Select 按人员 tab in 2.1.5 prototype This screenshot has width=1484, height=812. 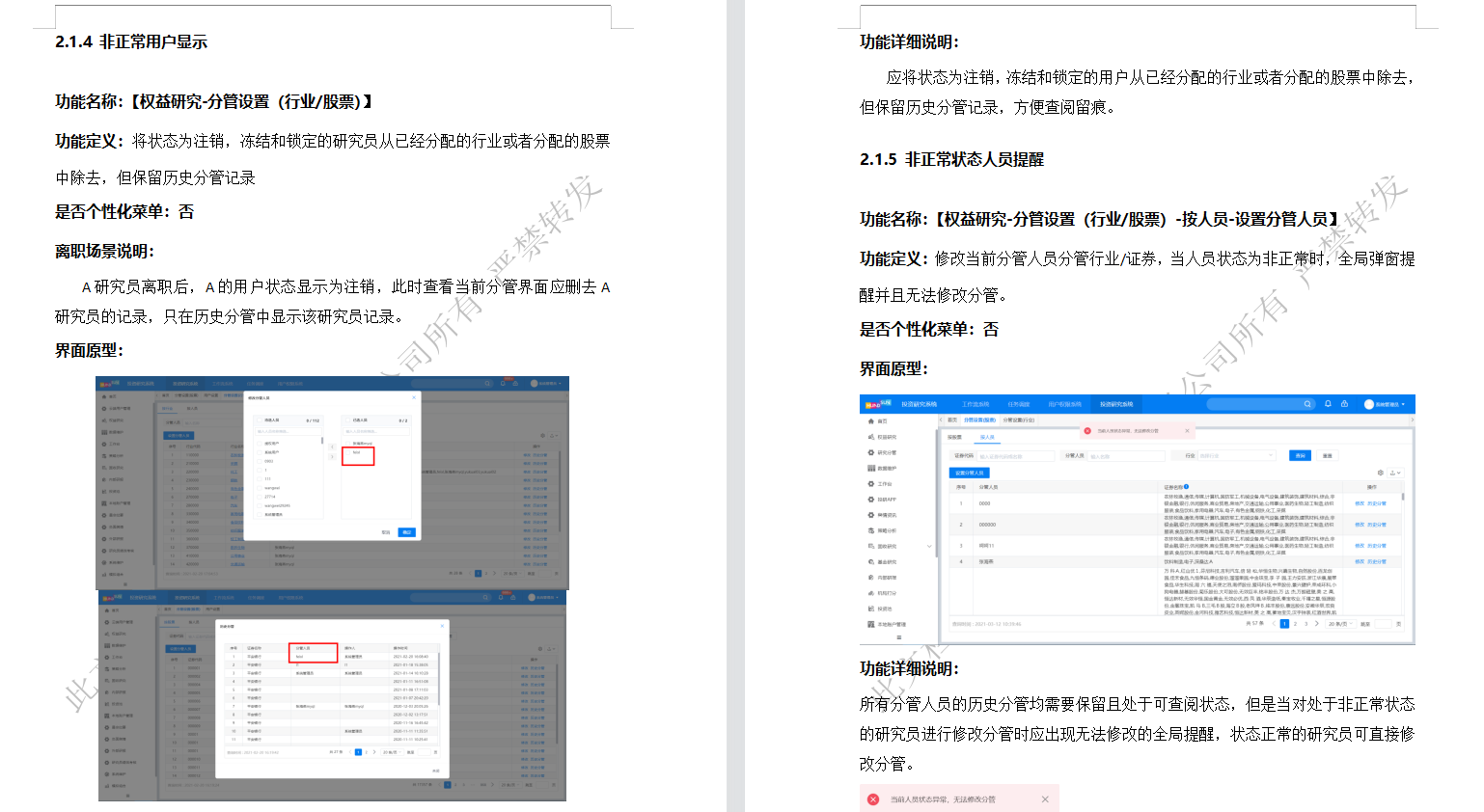click(x=987, y=437)
